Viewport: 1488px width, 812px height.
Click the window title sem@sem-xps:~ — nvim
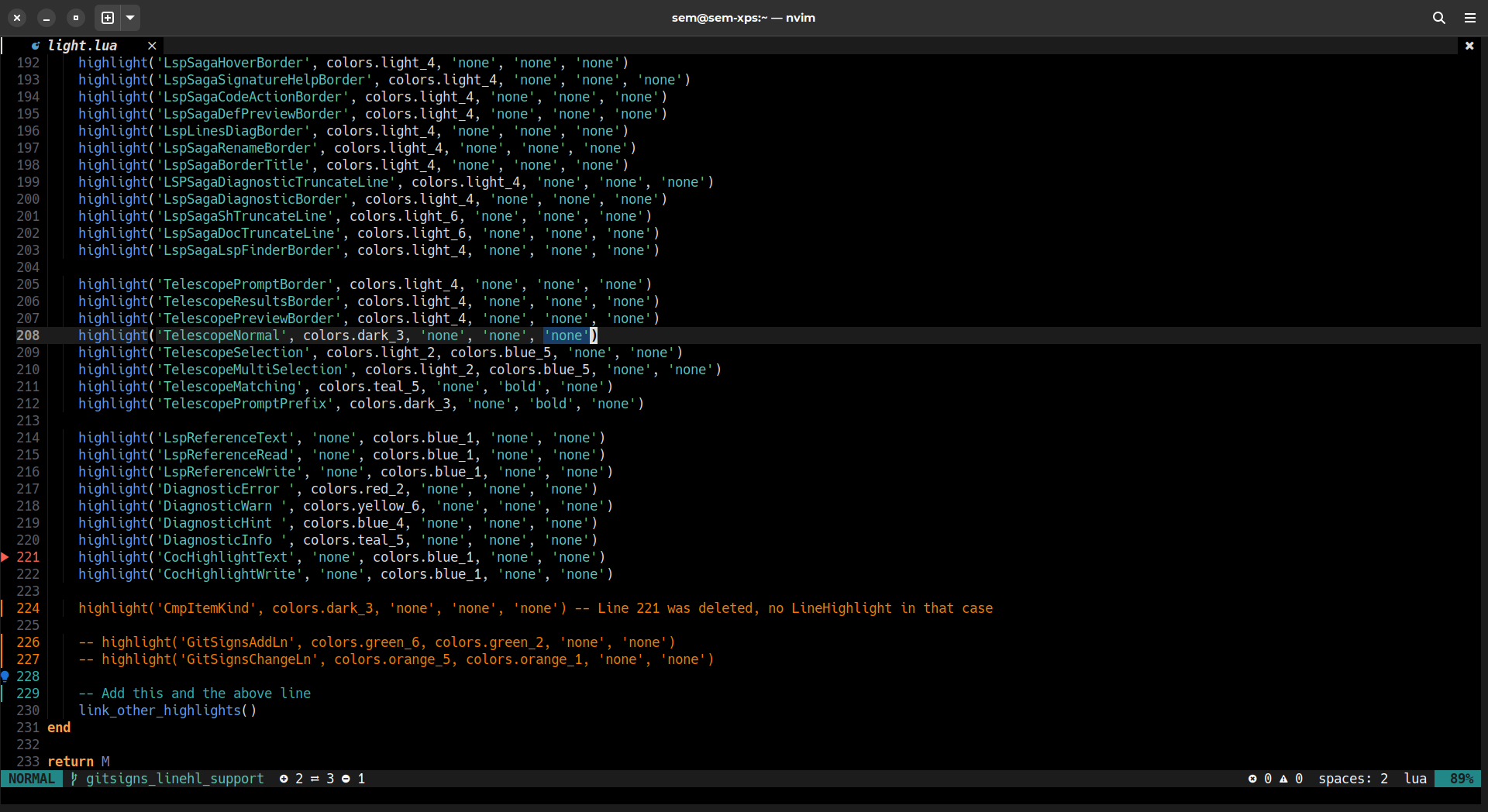(x=743, y=17)
